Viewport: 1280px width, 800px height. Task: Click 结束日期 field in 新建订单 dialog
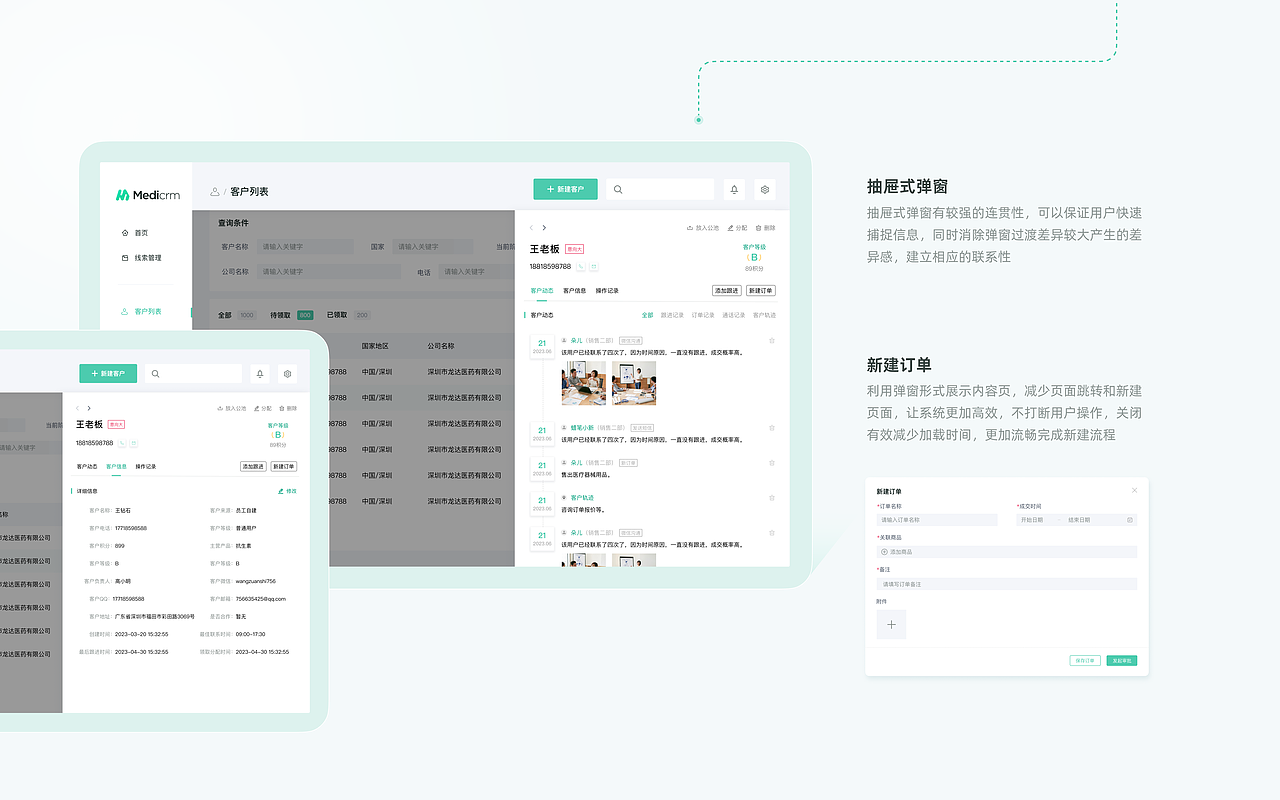point(1079,520)
